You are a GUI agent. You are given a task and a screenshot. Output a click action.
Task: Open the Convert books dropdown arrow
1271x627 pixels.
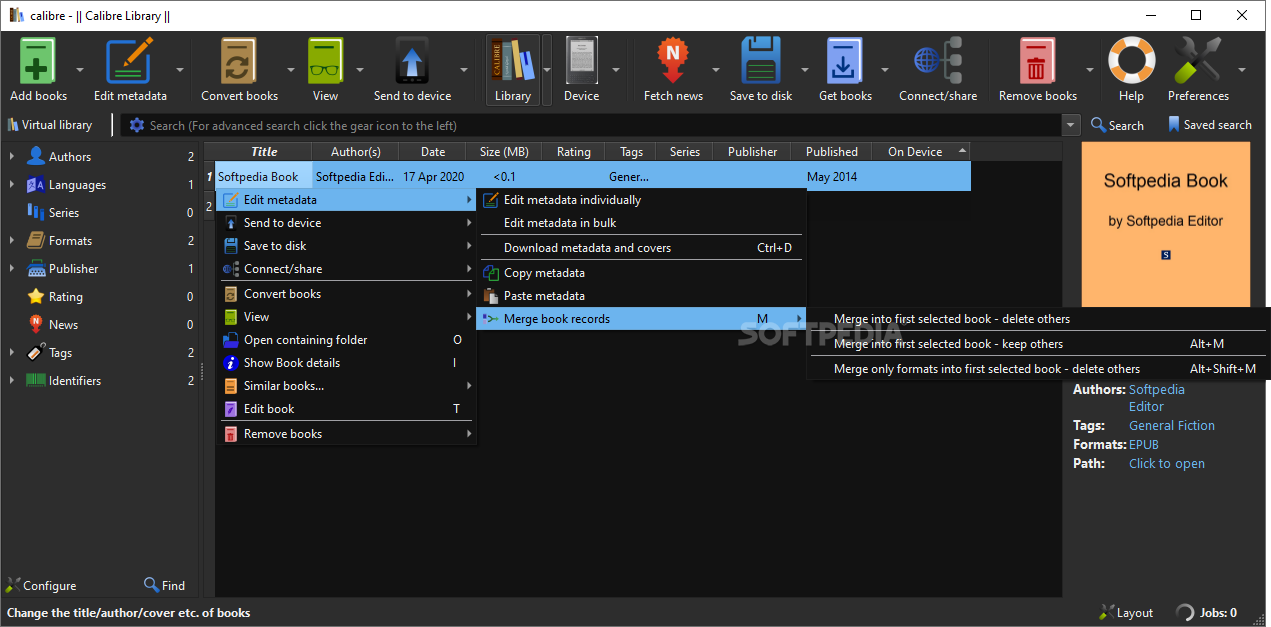291,70
